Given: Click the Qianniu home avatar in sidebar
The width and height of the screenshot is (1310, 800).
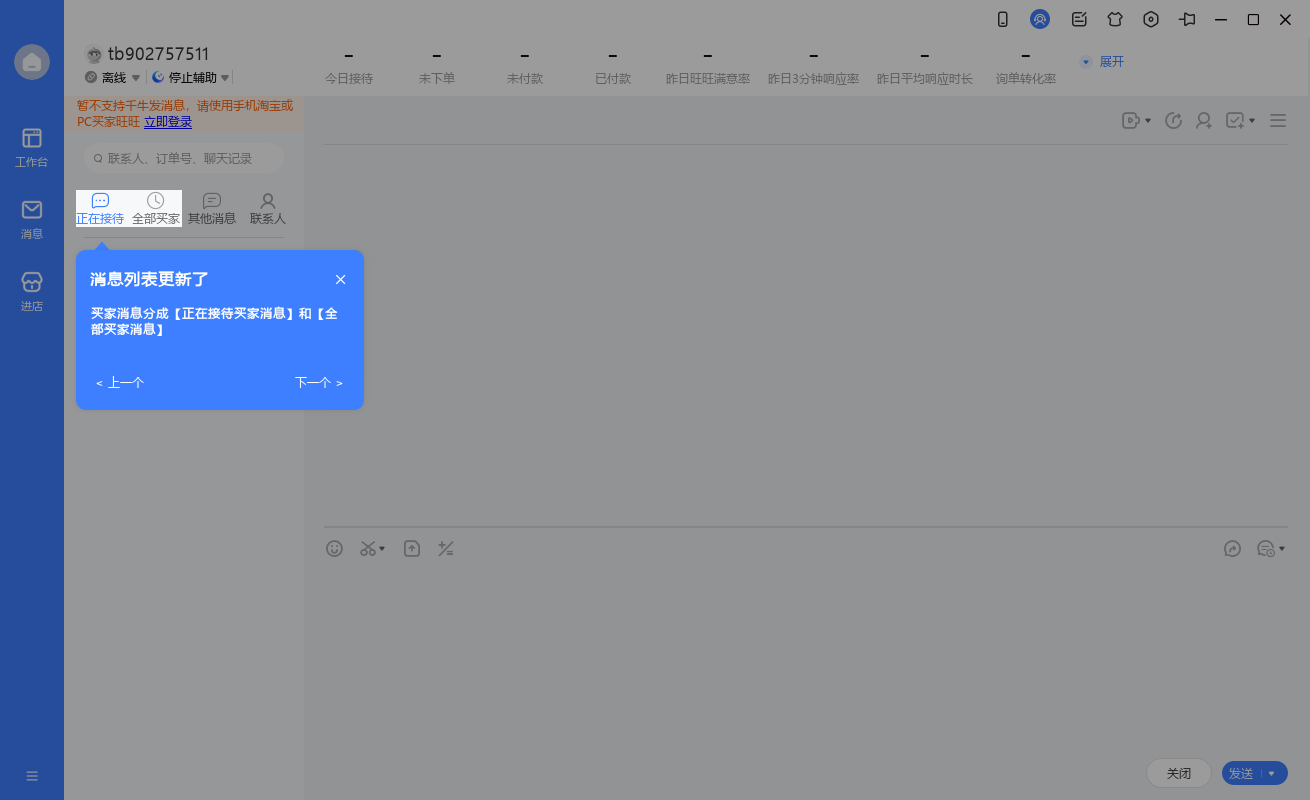Looking at the screenshot, I should [32, 62].
